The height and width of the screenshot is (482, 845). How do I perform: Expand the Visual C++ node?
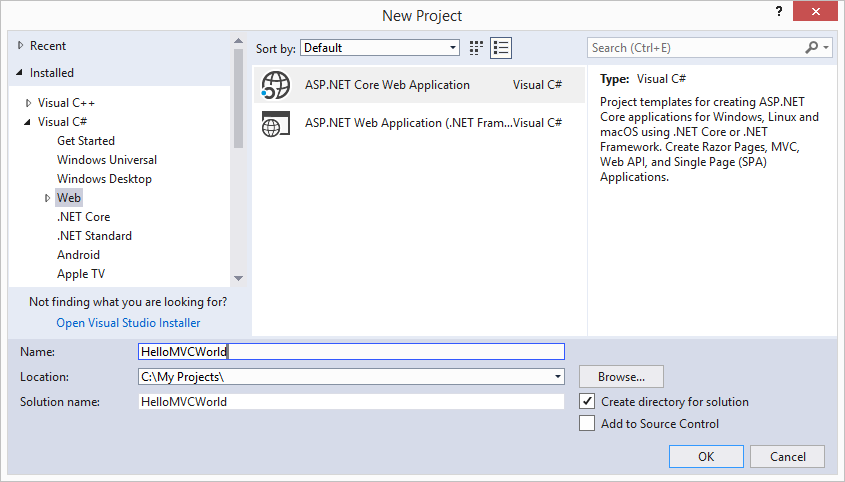[29, 102]
